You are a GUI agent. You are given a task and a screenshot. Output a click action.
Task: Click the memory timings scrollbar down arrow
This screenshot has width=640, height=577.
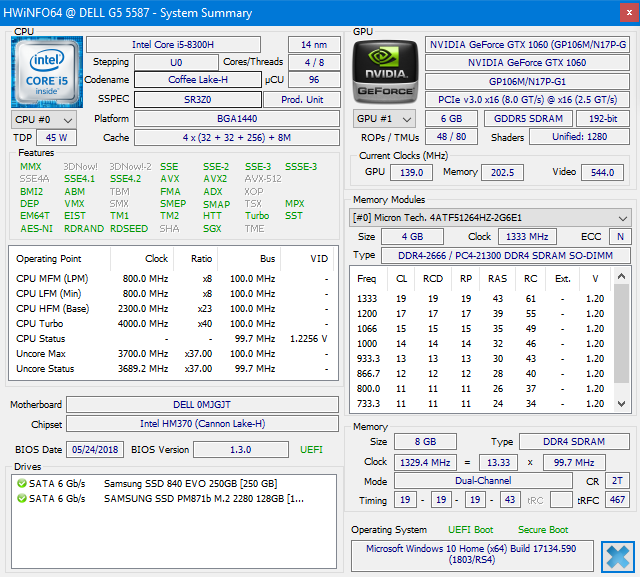(x=621, y=404)
